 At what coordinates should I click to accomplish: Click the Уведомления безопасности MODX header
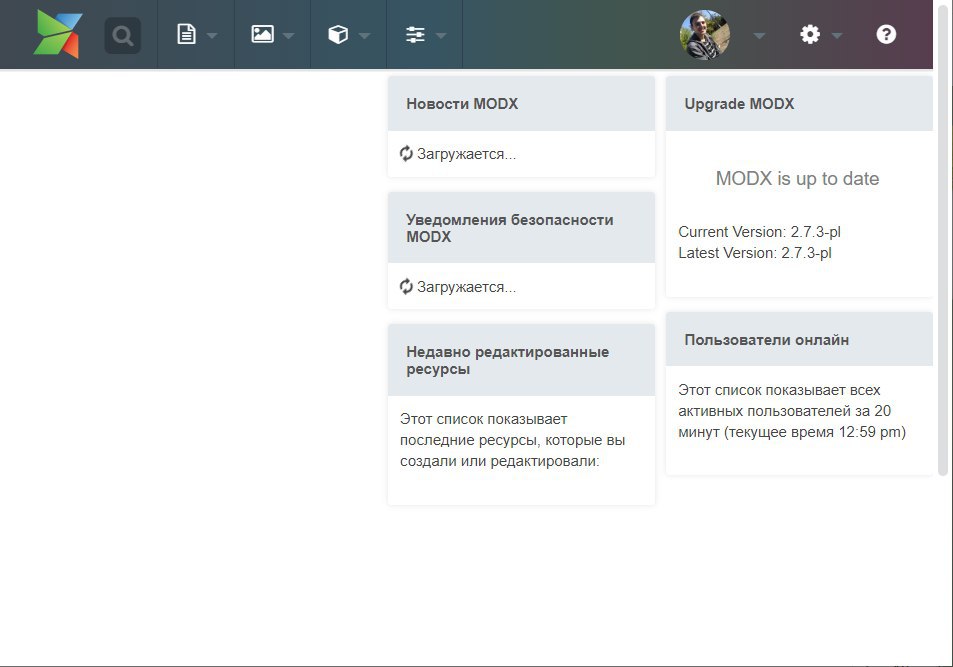click(521, 228)
